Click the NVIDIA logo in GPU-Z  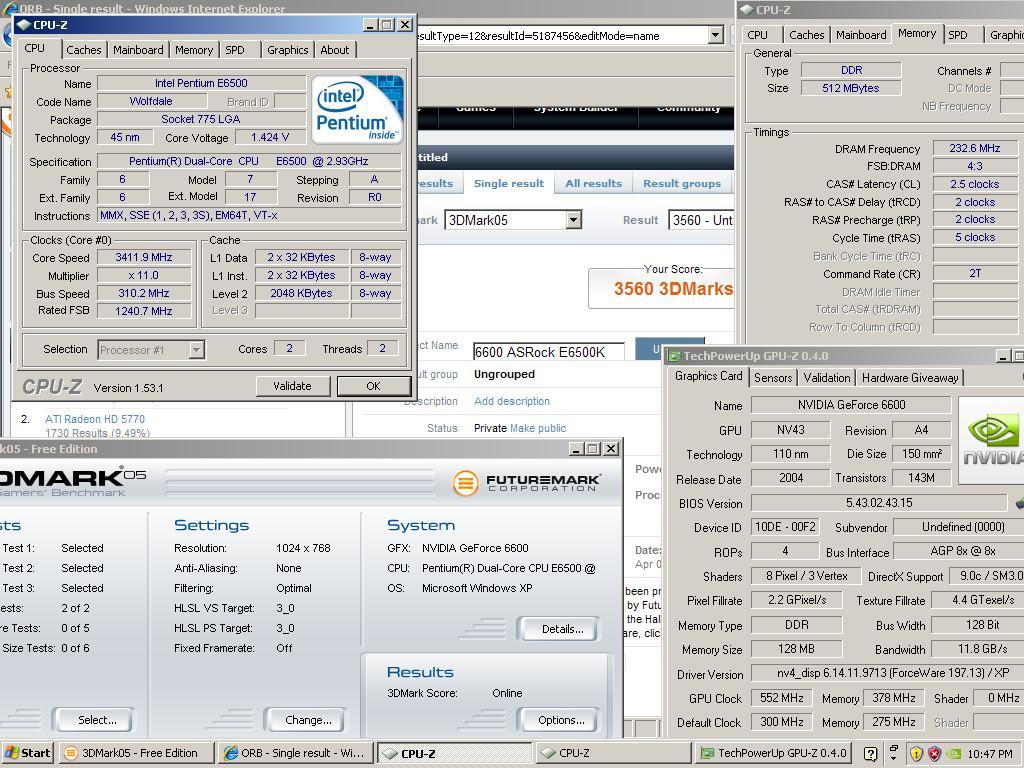991,440
